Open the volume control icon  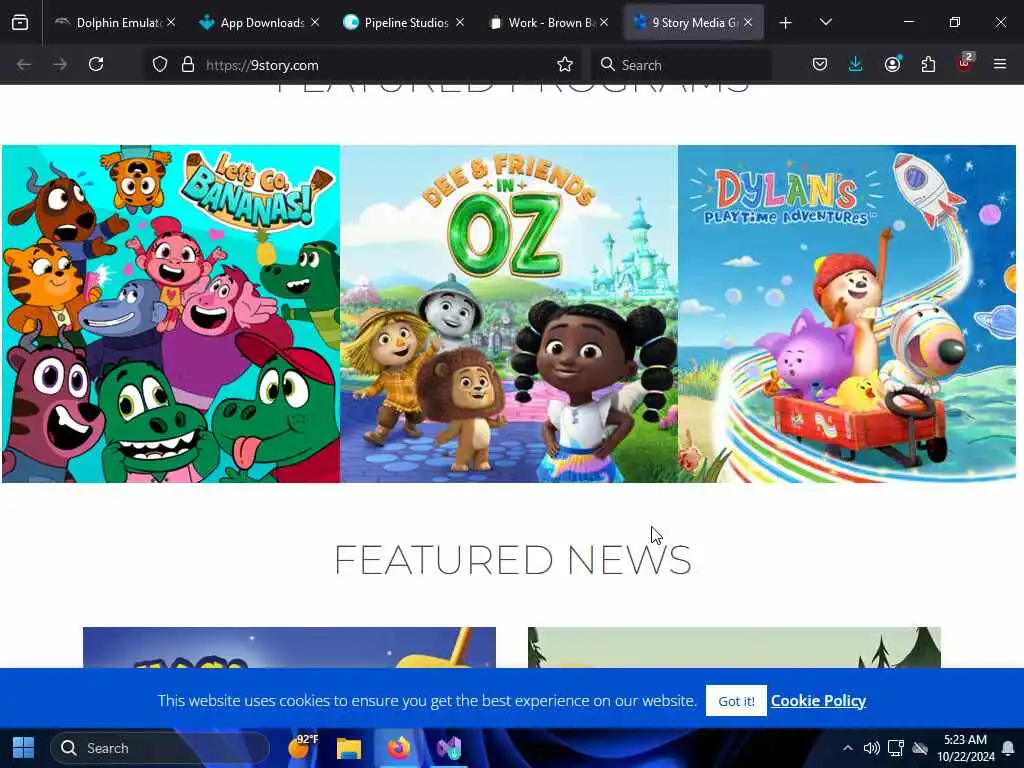tap(871, 748)
